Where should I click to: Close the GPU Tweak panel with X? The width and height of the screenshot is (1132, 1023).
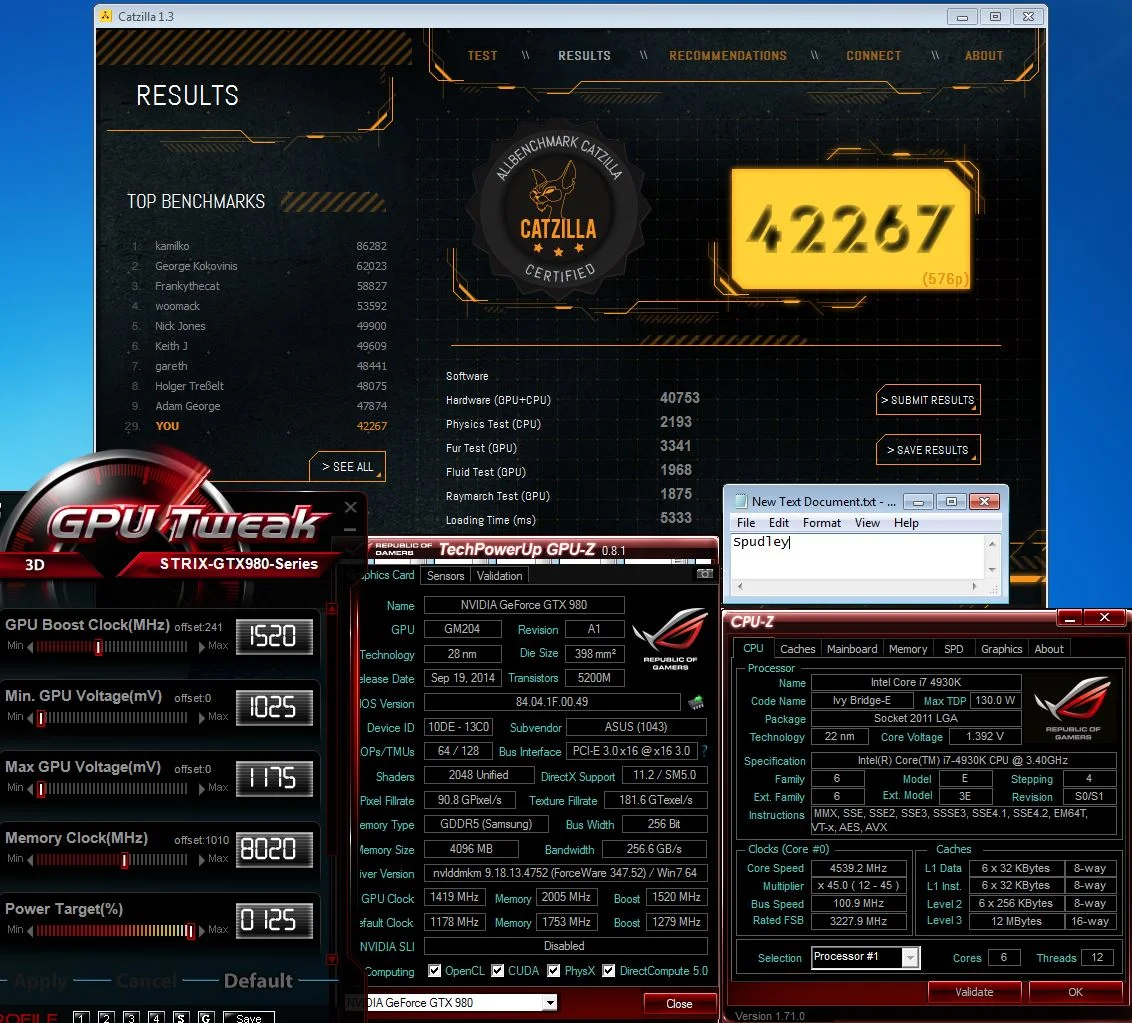tap(351, 507)
